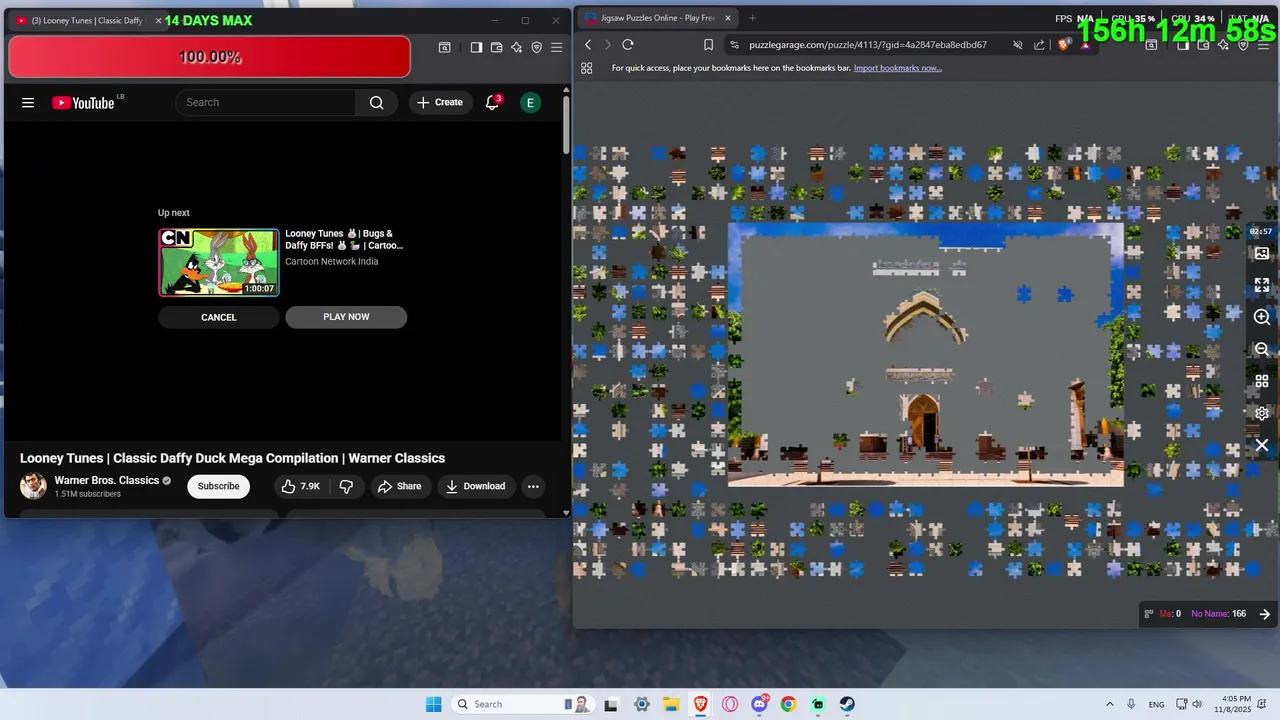Download the Daffy Duck video

(476, 486)
